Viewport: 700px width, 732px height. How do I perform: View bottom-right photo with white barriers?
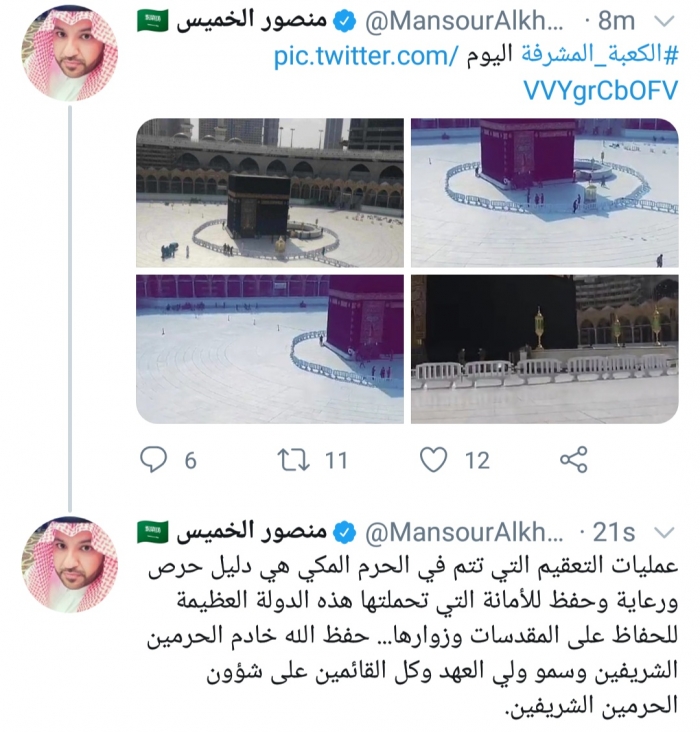pos(545,349)
